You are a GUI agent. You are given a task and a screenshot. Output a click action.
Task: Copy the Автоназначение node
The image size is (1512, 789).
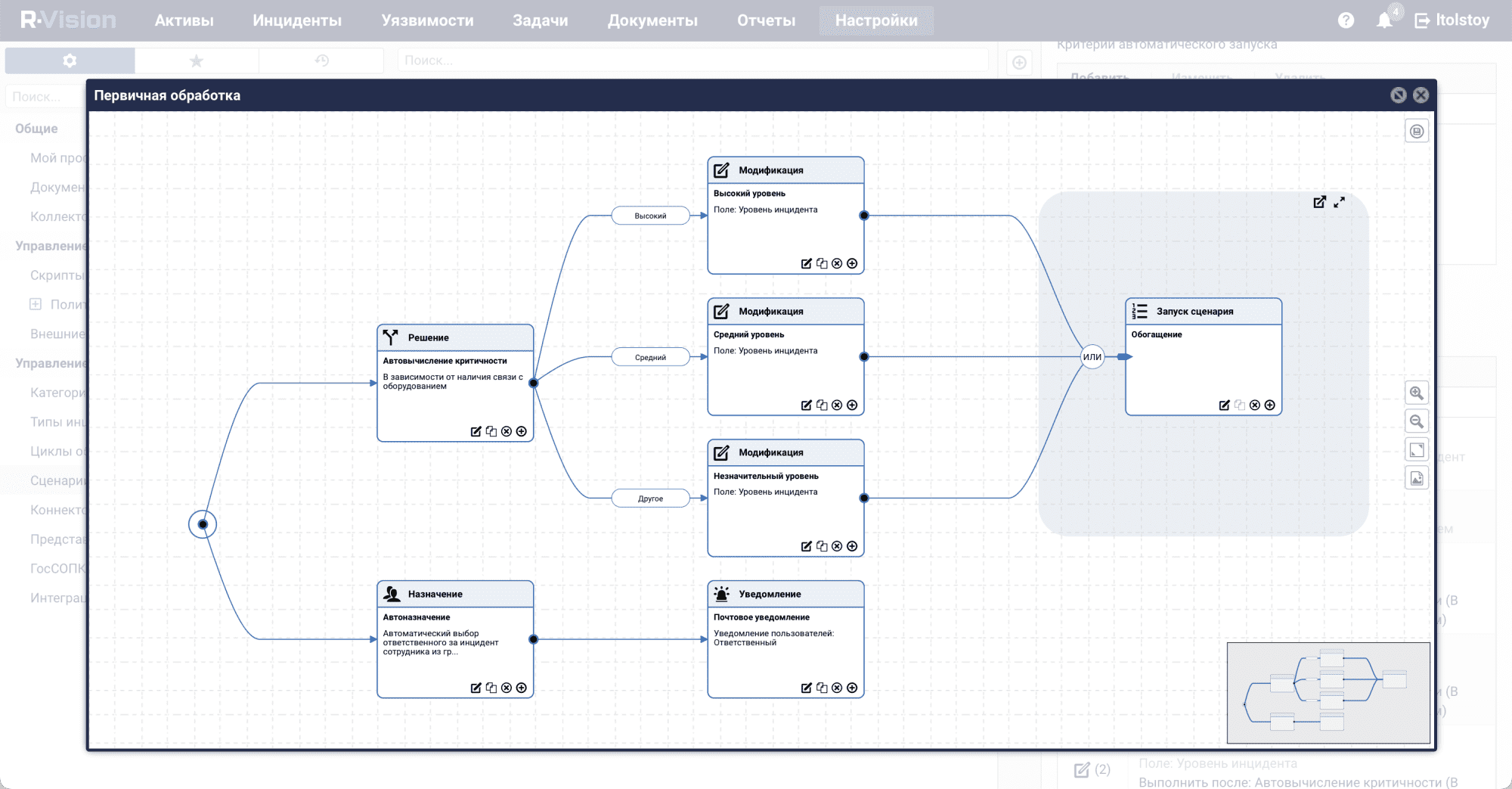click(491, 688)
